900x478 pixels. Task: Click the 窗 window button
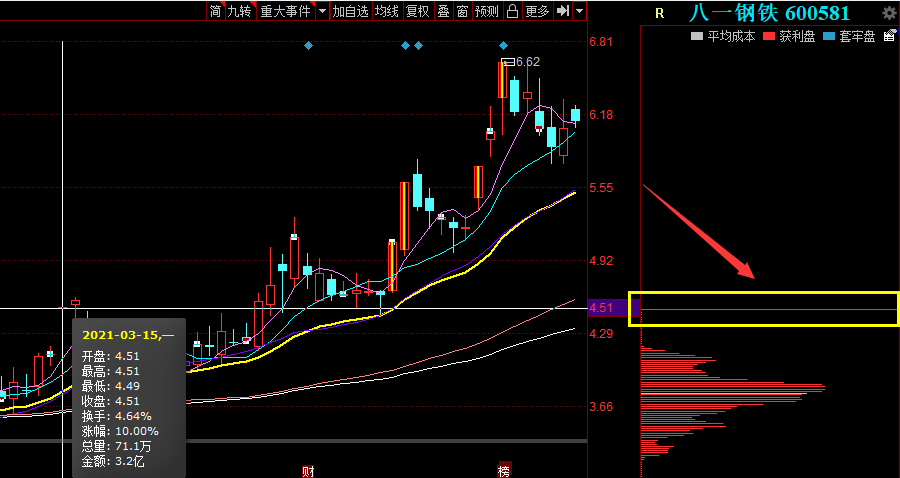point(462,11)
